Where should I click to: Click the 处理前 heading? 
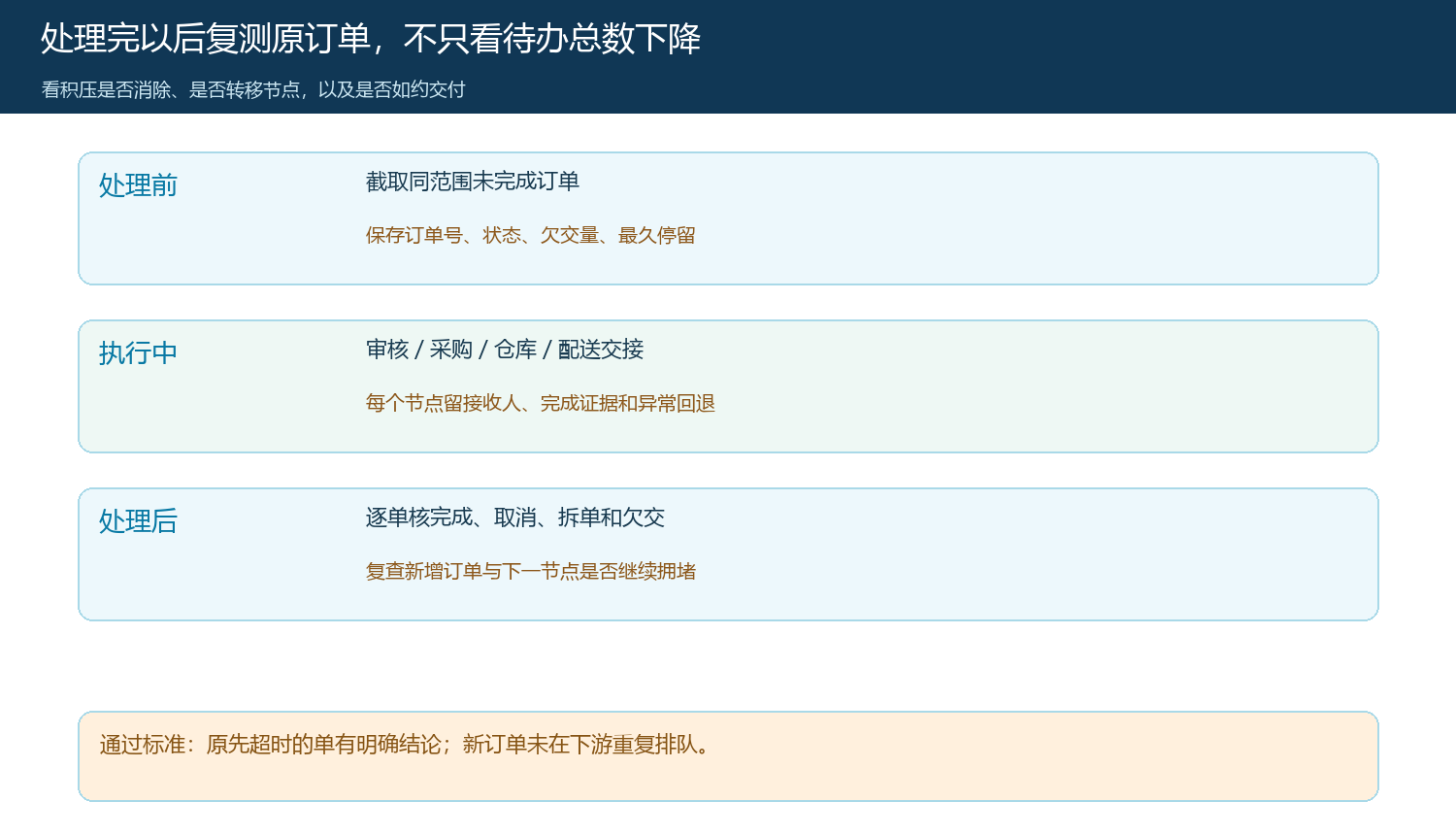(x=138, y=185)
